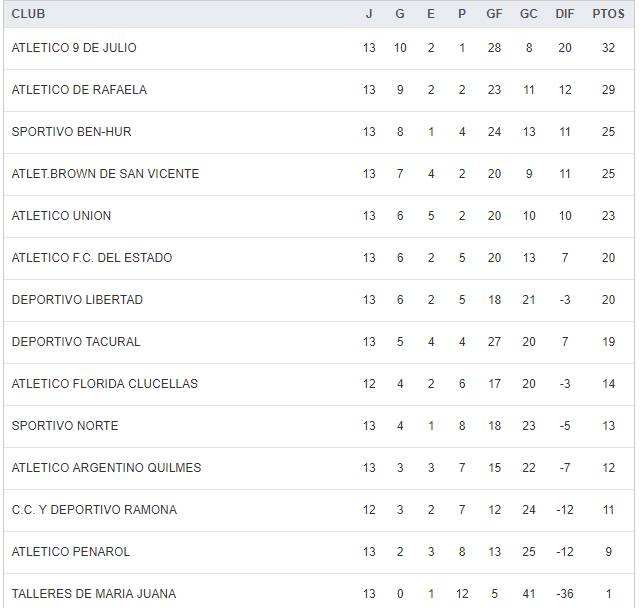Viewport: 640px width, 608px height.
Task: Click Sportivo Ben-Hur team name
Action: pos(71,132)
